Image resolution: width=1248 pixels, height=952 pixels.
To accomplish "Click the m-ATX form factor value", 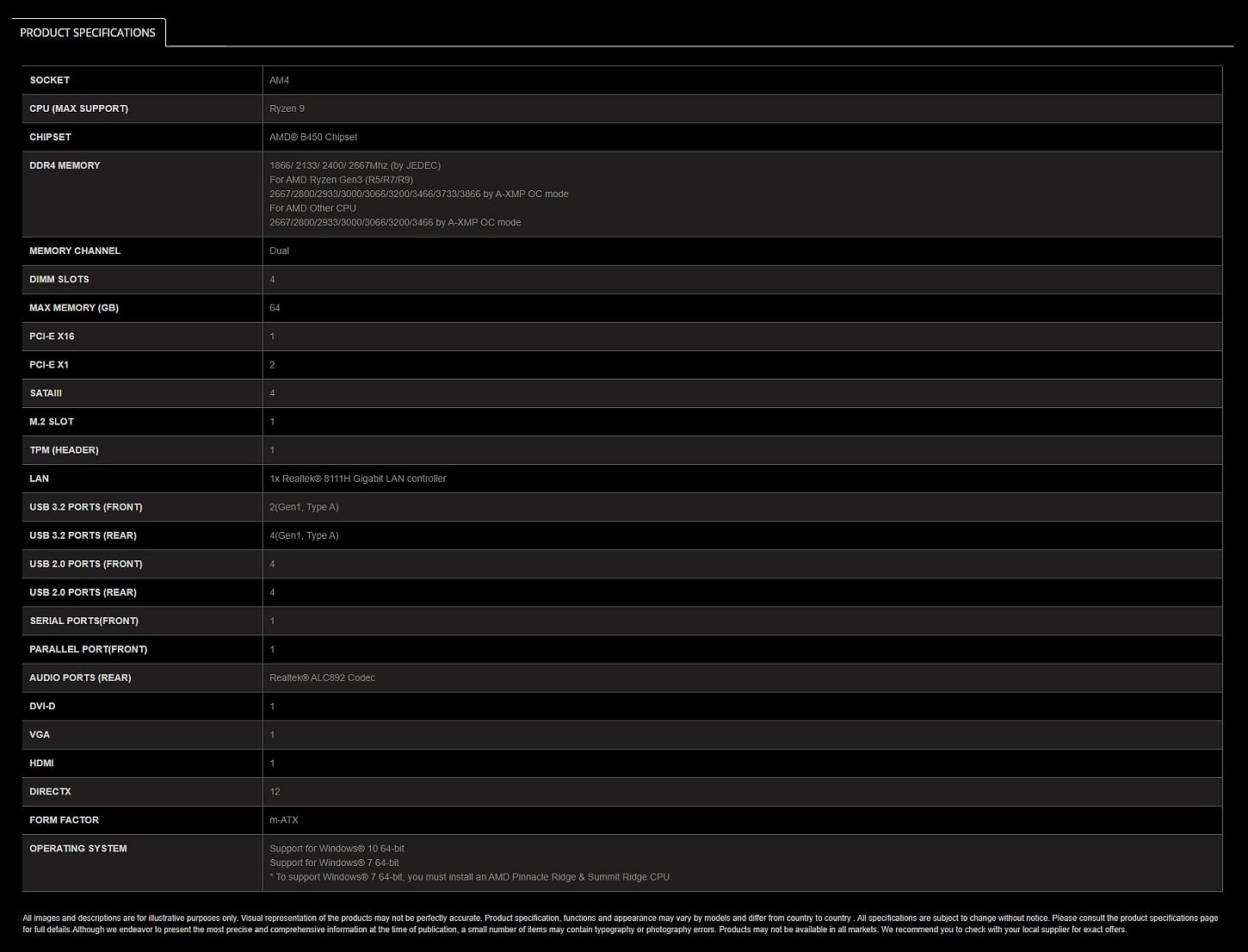I will point(284,819).
